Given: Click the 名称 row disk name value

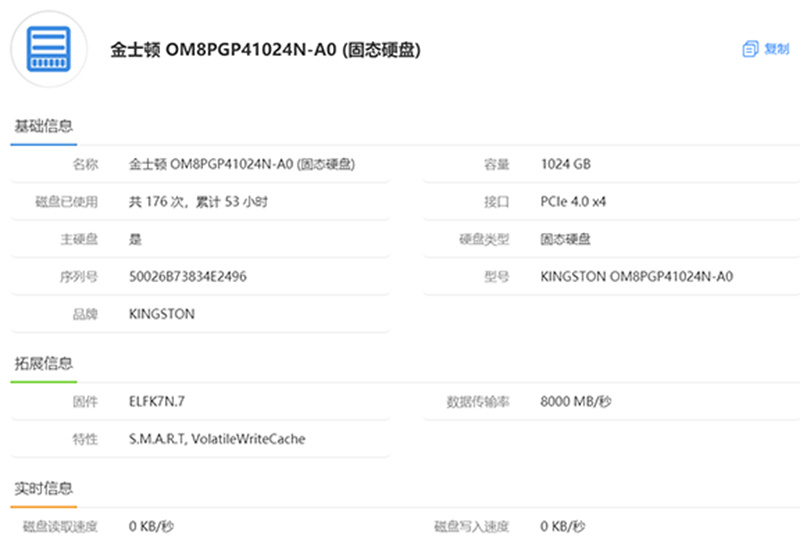Looking at the screenshot, I should (x=242, y=164).
